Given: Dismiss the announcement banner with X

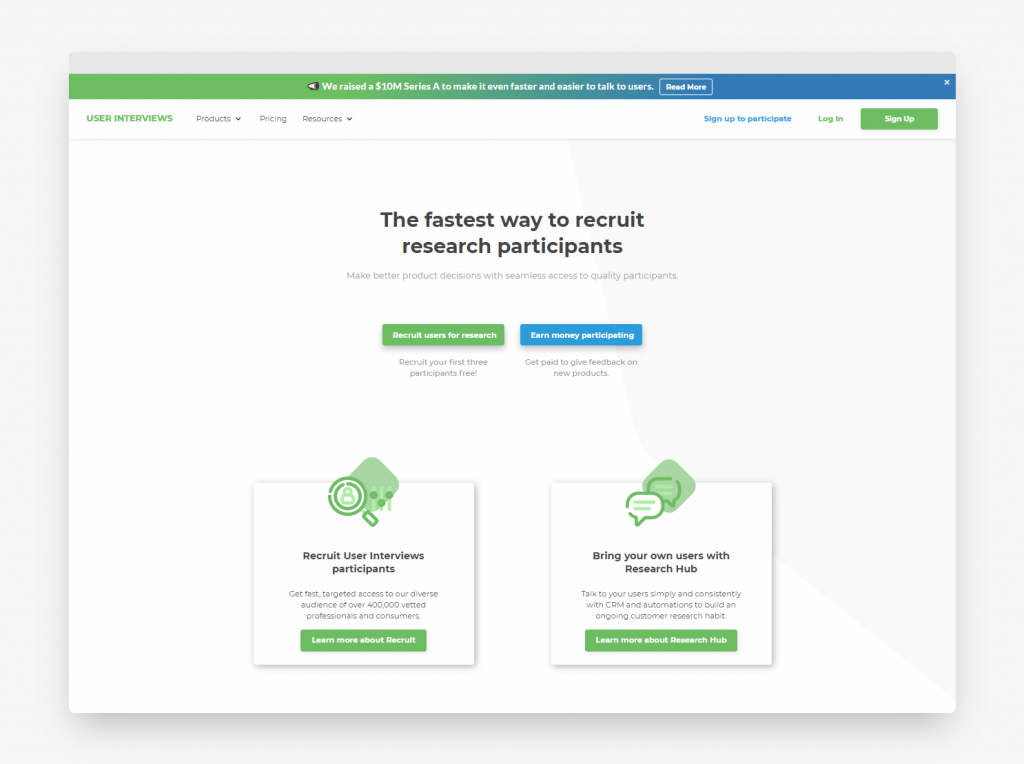Looking at the screenshot, I should point(946,82).
